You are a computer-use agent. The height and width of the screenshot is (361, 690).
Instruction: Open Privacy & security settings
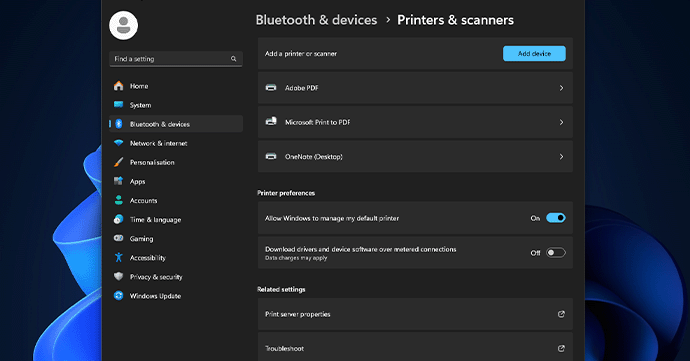[176, 276]
